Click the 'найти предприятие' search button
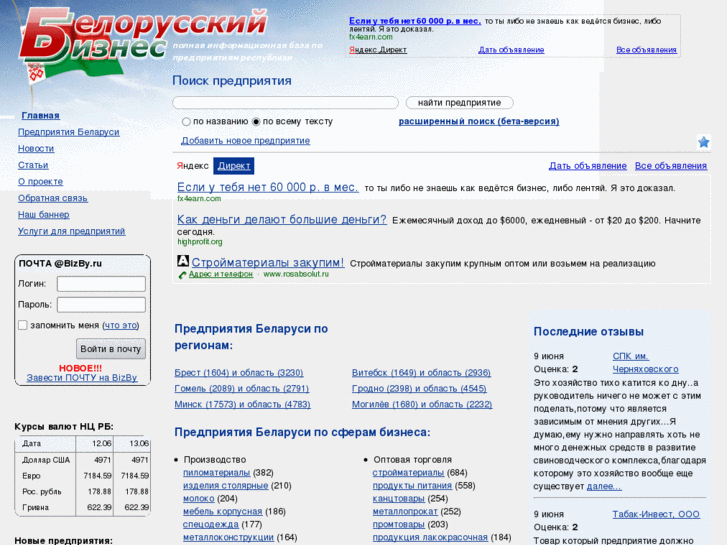The width and height of the screenshot is (727, 545). coord(459,103)
